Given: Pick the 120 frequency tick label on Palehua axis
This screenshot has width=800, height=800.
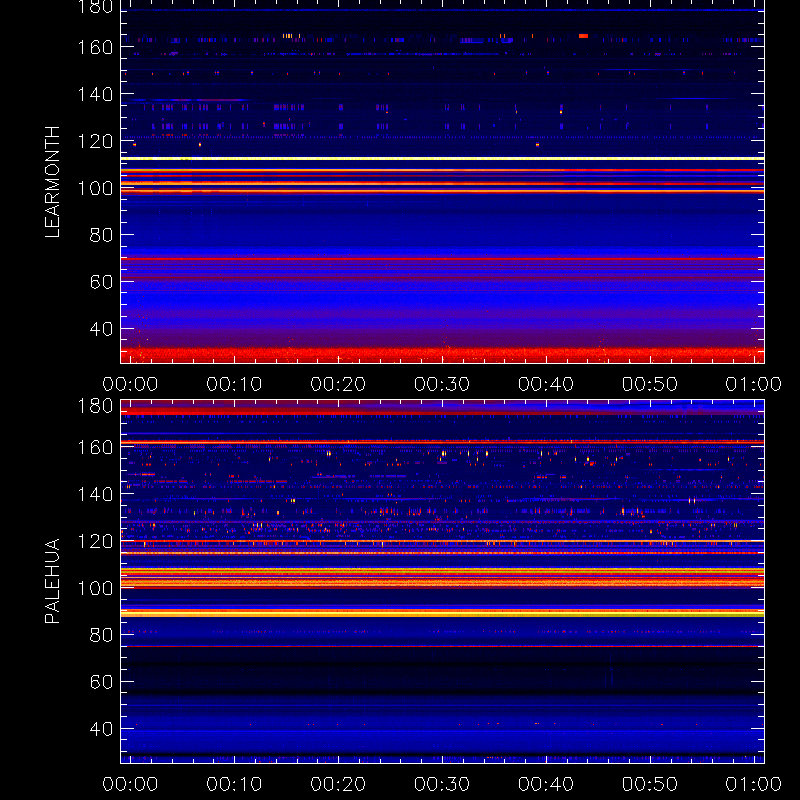Looking at the screenshot, I should tap(95, 541).
